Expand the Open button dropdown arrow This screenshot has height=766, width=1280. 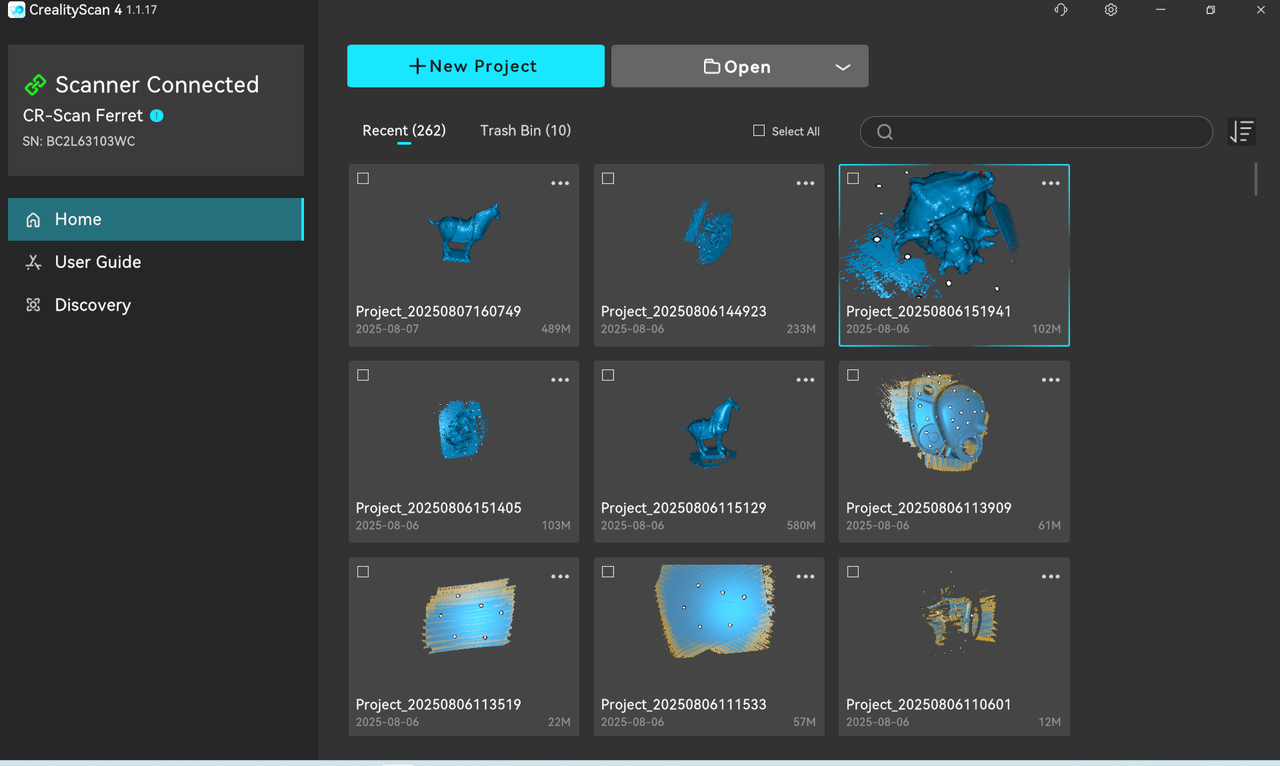coord(842,67)
